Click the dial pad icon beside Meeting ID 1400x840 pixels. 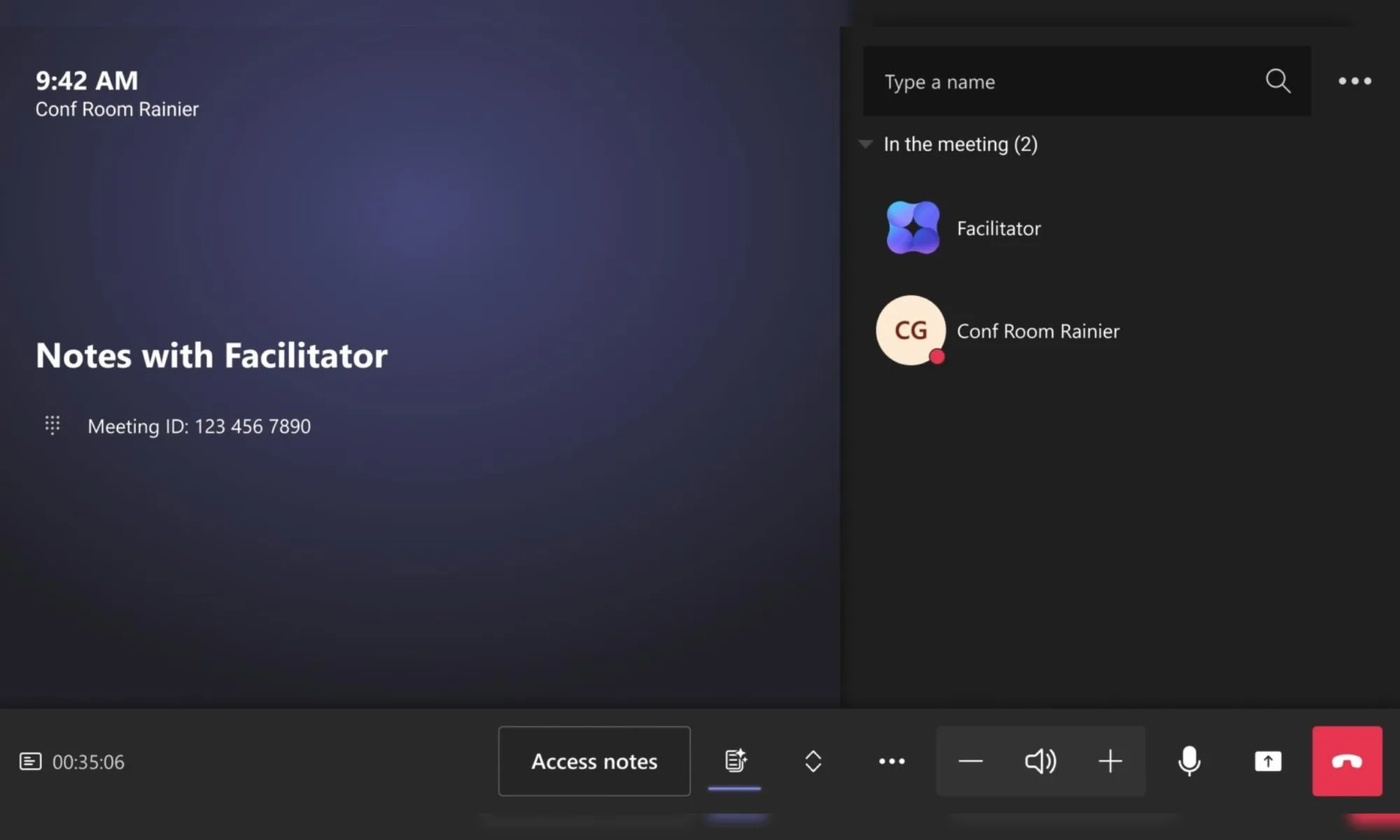click(x=52, y=425)
